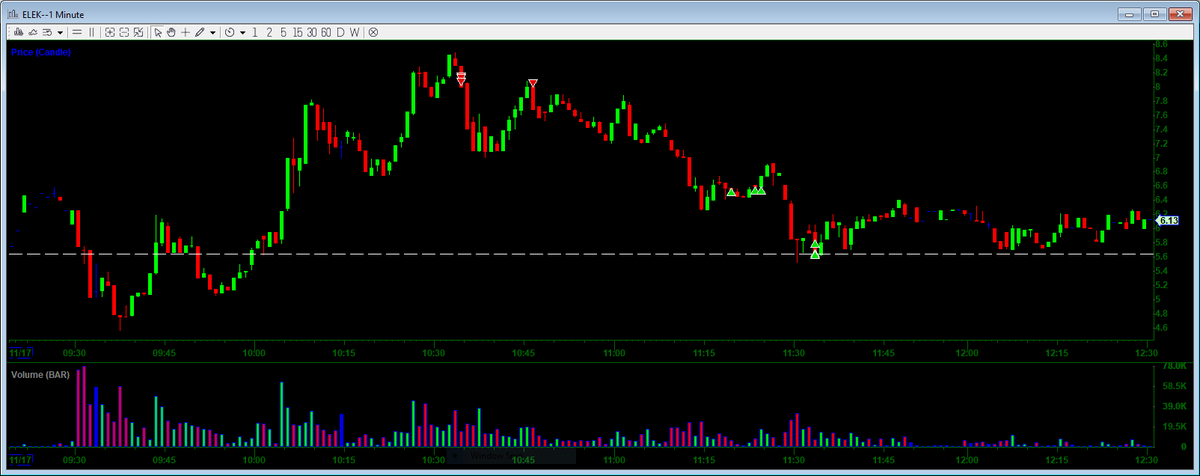Click the Price (Candle) label

40,51
